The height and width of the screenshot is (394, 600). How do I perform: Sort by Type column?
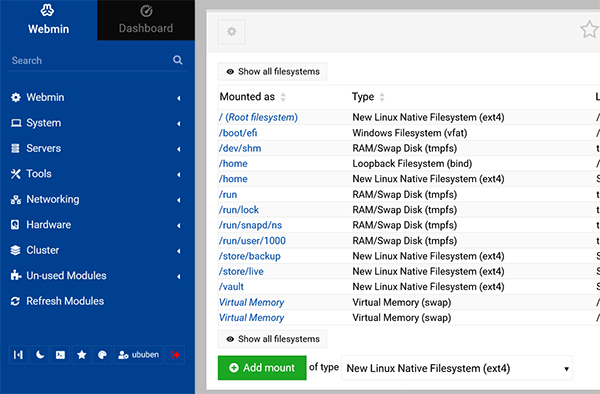pos(368,97)
